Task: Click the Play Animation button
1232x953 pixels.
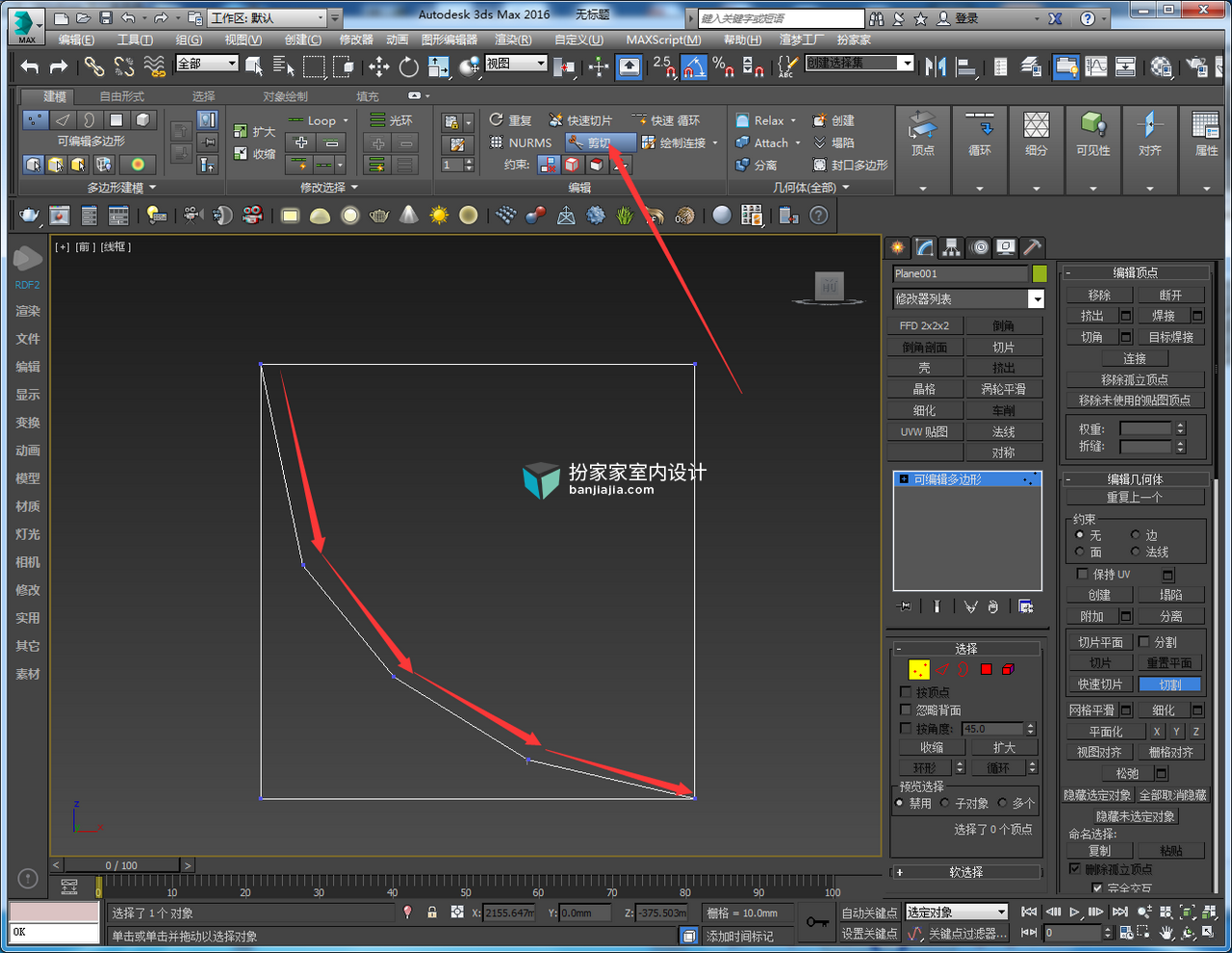Action: pos(1074,912)
